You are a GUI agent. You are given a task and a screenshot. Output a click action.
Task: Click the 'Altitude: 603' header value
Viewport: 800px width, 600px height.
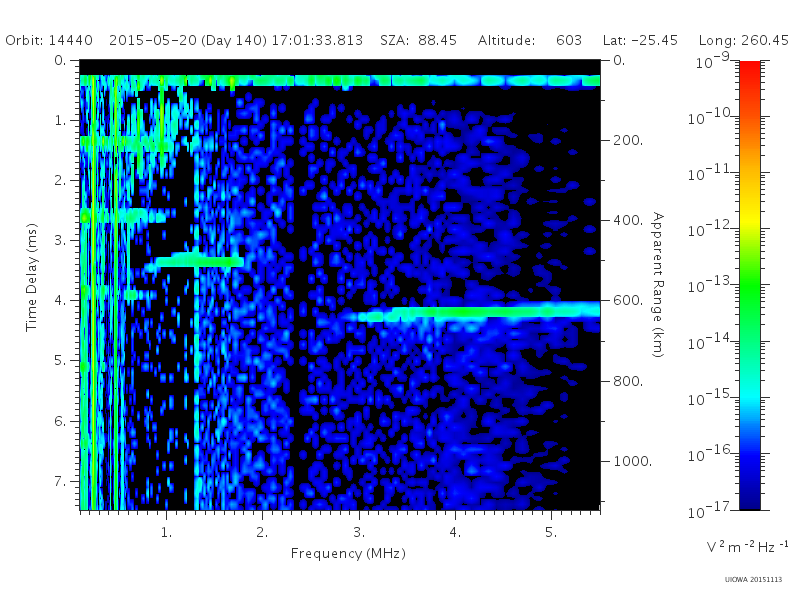coord(530,40)
